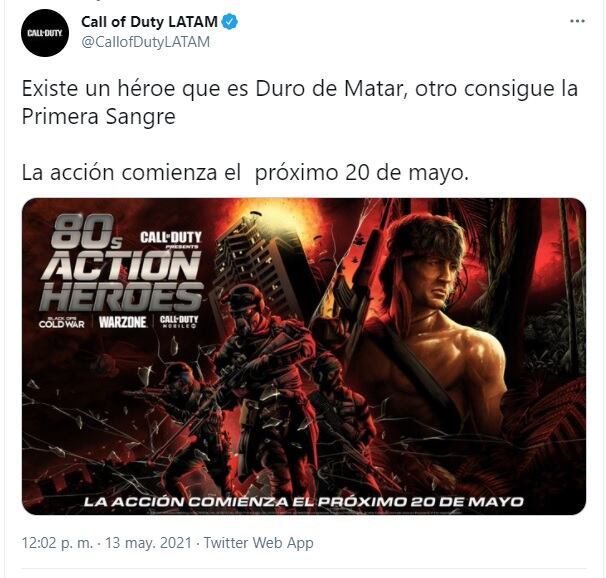Open the 12:02 p. m. 13 may. 2021 timestamp
The height and width of the screenshot is (578, 606).
click(x=107, y=542)
